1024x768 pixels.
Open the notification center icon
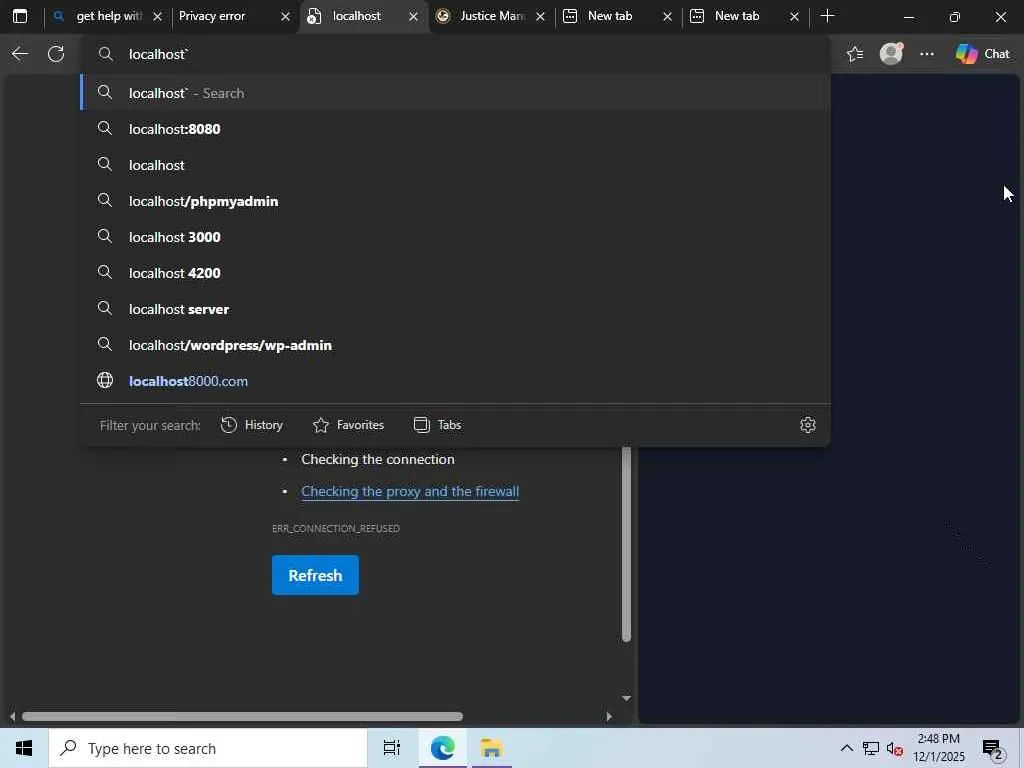coord(992,749)
